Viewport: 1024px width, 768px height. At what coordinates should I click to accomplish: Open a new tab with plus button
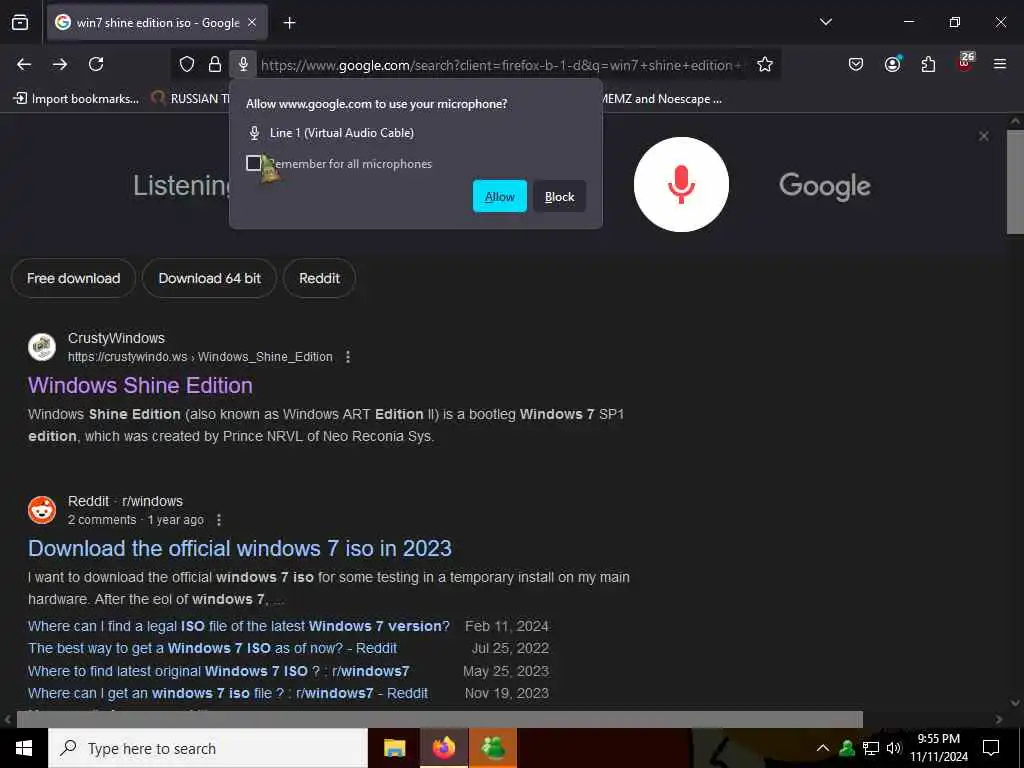(x=289, y=23)
